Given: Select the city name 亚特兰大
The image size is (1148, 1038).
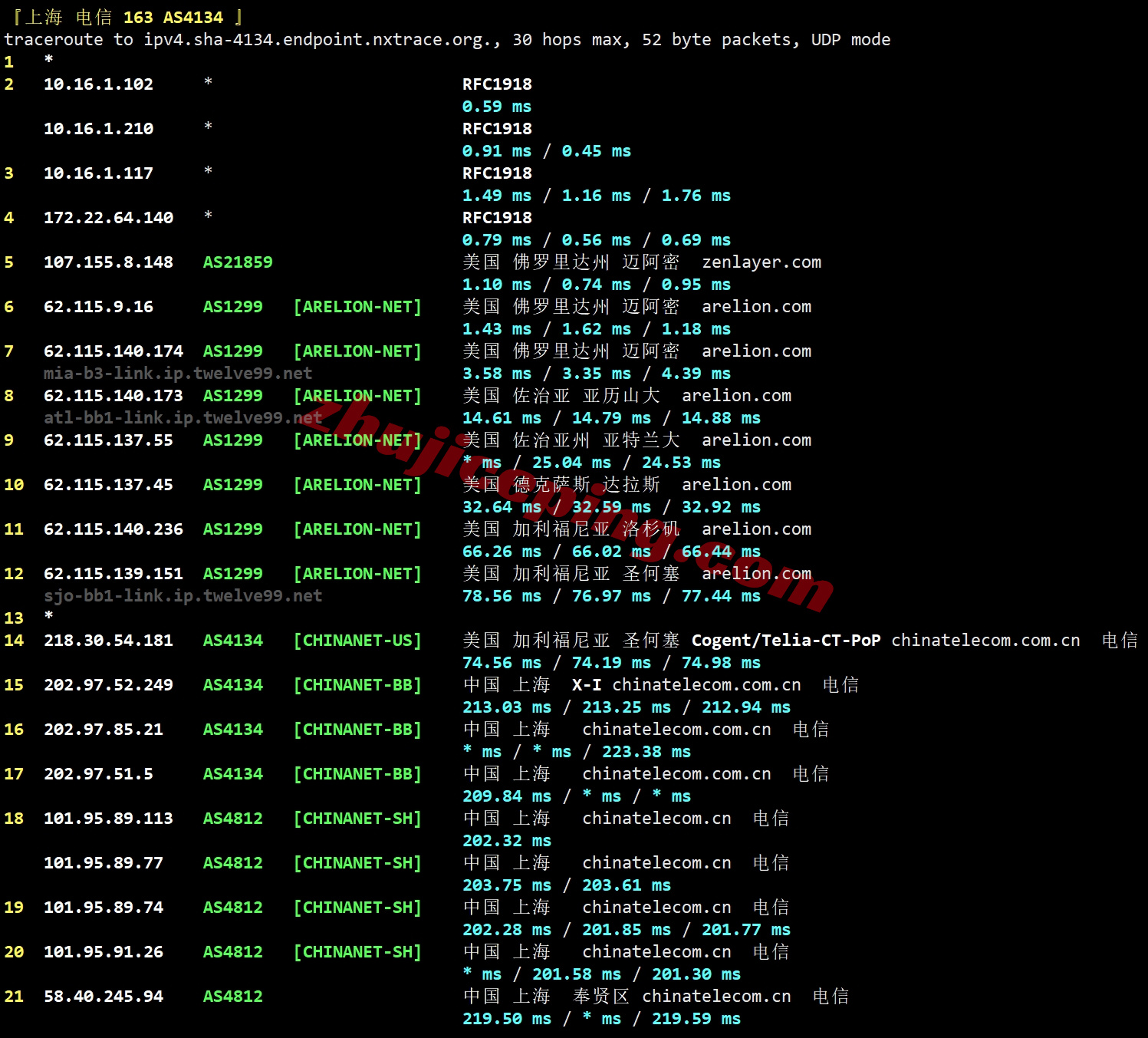Looking at the screenshot, I should tap(641, 440).
